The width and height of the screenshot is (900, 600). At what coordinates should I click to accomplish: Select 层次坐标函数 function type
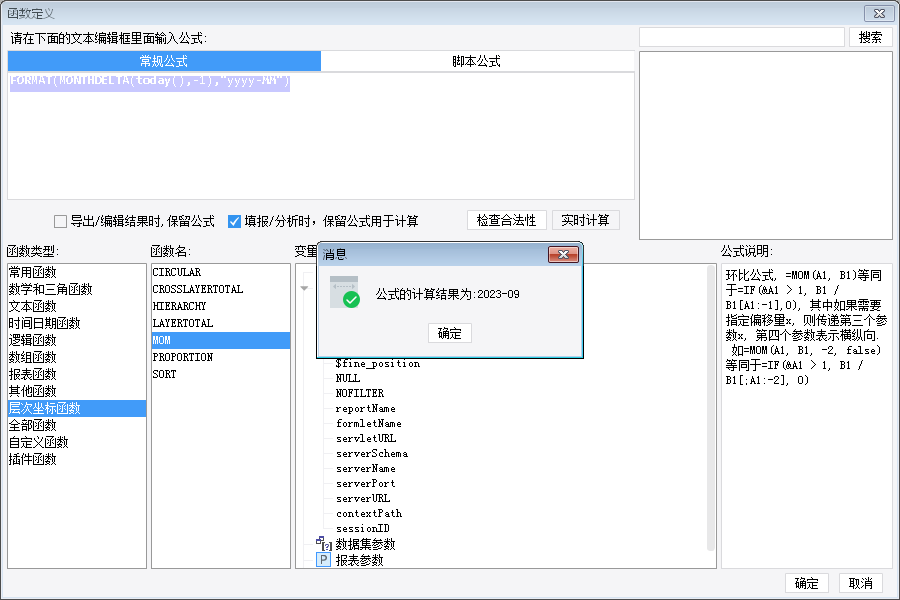pyautogui.click(x=77, y=408)
